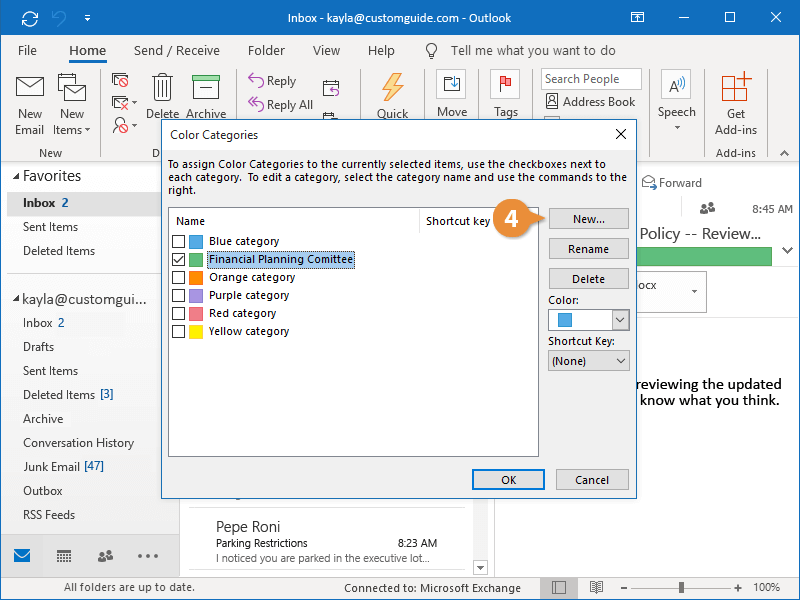The width and height of the screenshot is (800, 600).
Task: Click the Ignore conversation icon
Action: 120,80
